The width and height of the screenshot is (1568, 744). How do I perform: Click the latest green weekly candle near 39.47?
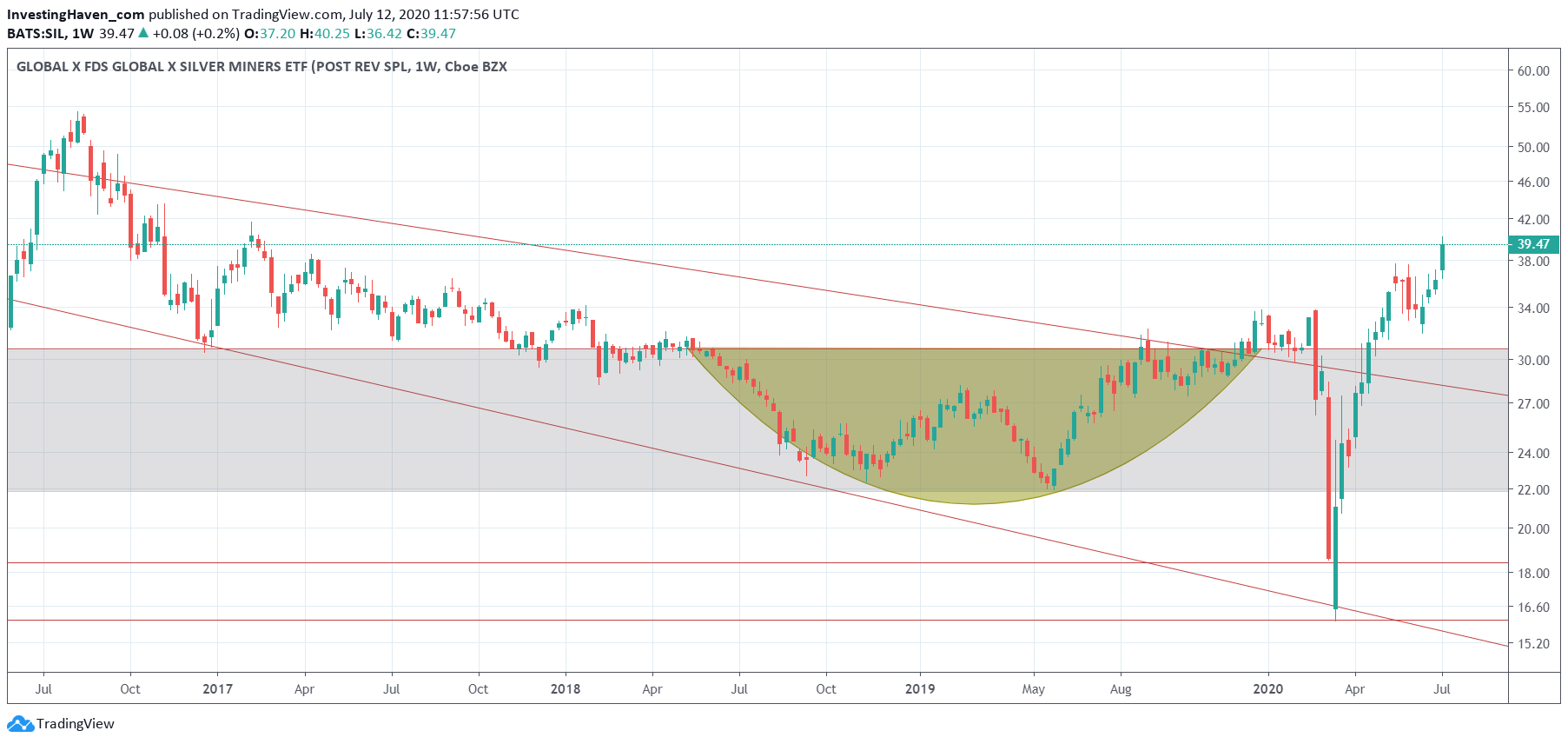click(1442, 257)
